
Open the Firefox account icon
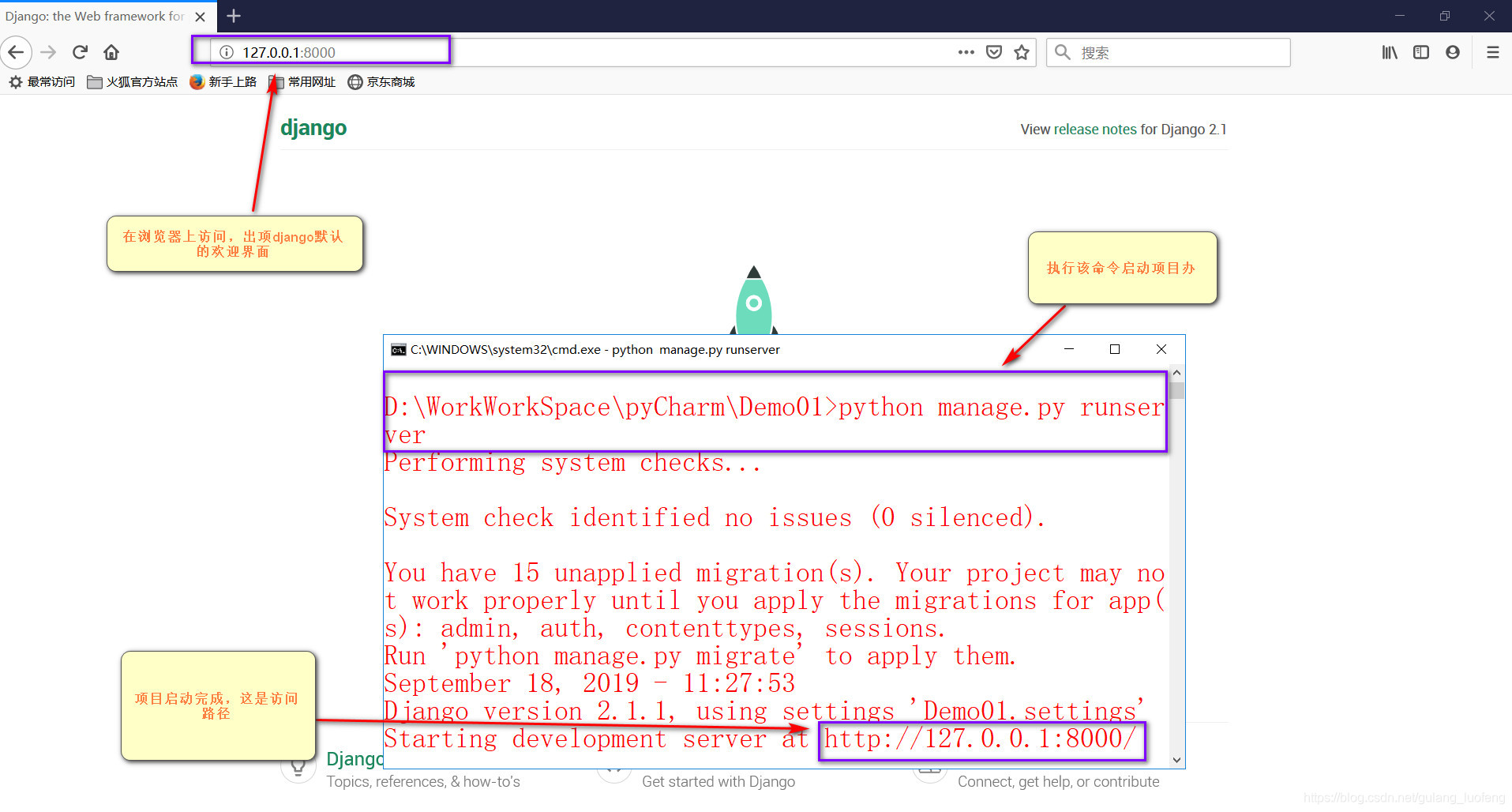click(x=1453, y=52)
